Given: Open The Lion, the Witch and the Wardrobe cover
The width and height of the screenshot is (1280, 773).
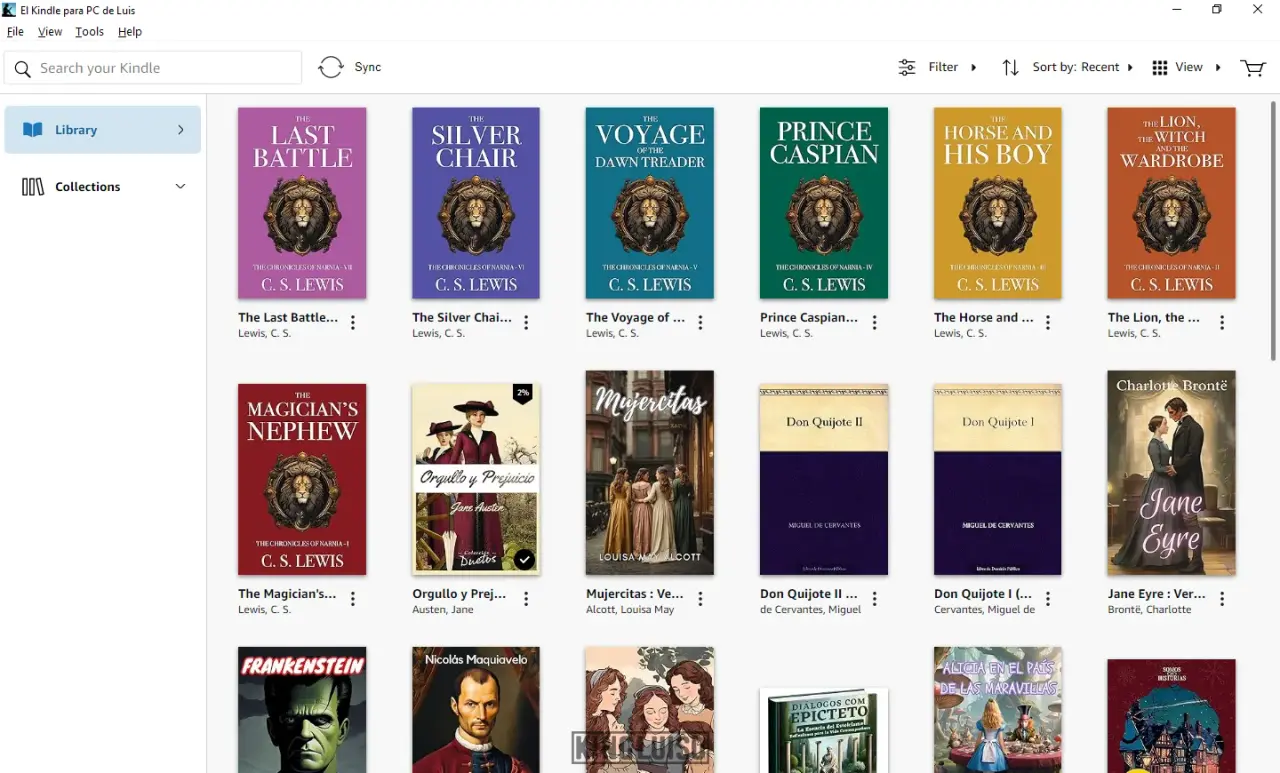Looking at the screenshot, I should tap(1172, 203).
